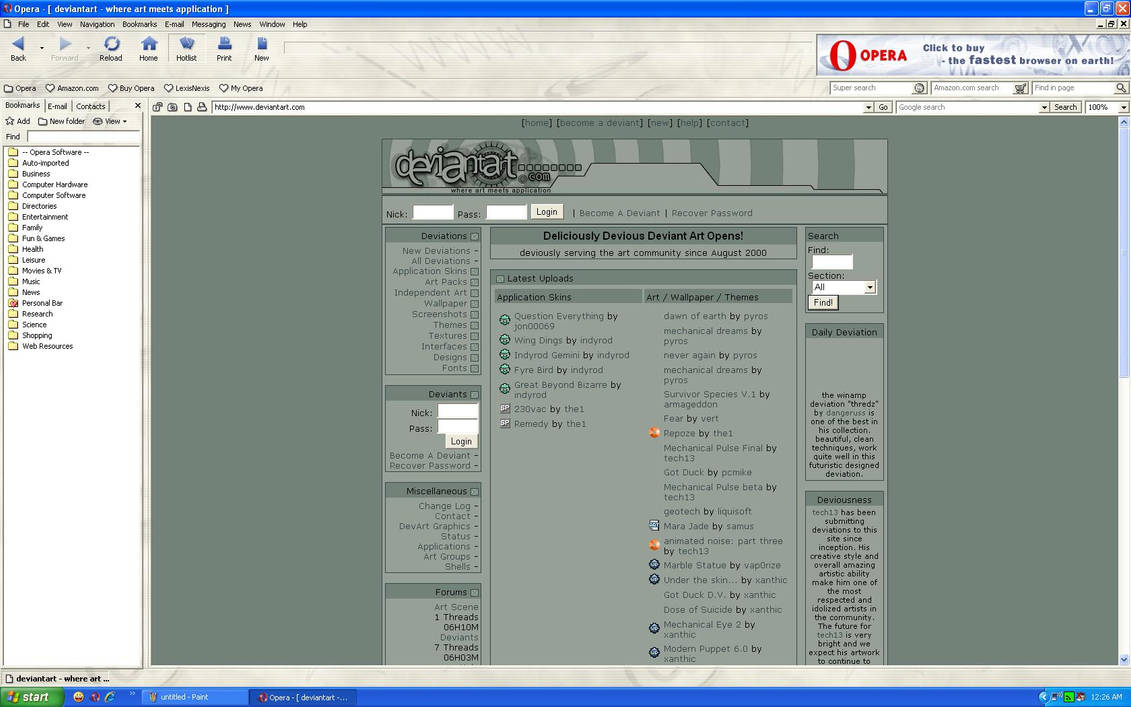Open the Opera folder on personal bar

pyautogui.click(x=20, y=88)
